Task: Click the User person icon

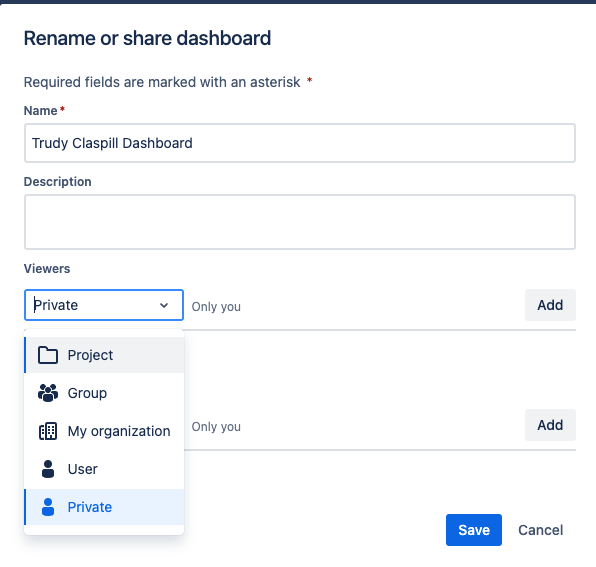Action: (48, 469)
